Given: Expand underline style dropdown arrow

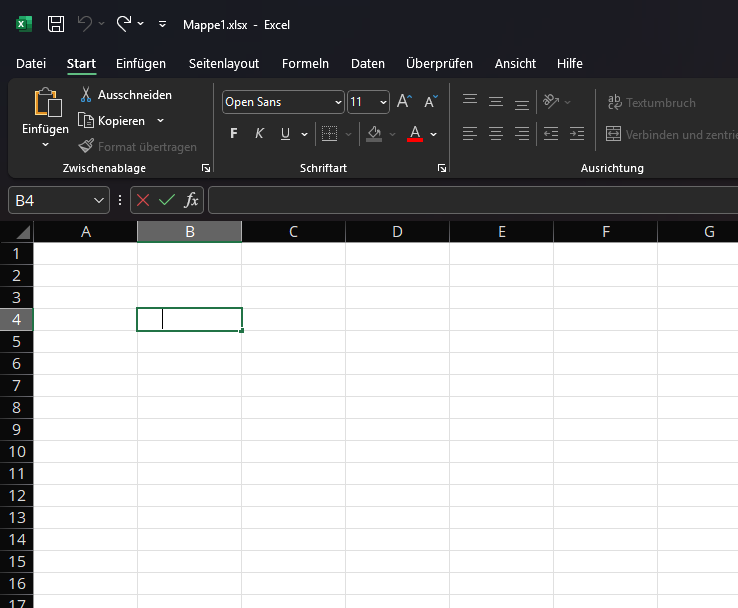Looking at the screenshot, I should coord(305,134).
